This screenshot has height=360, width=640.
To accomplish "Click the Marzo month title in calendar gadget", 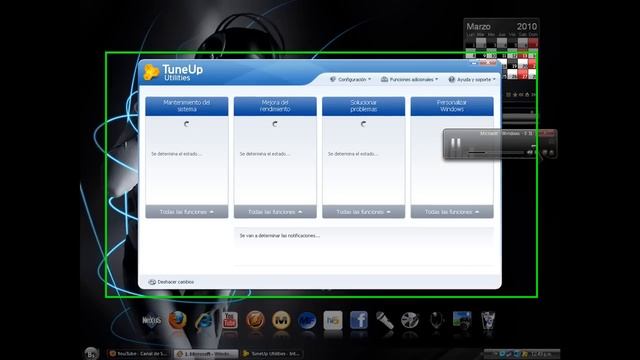I will pyautogui.click(x=478, y=27).
